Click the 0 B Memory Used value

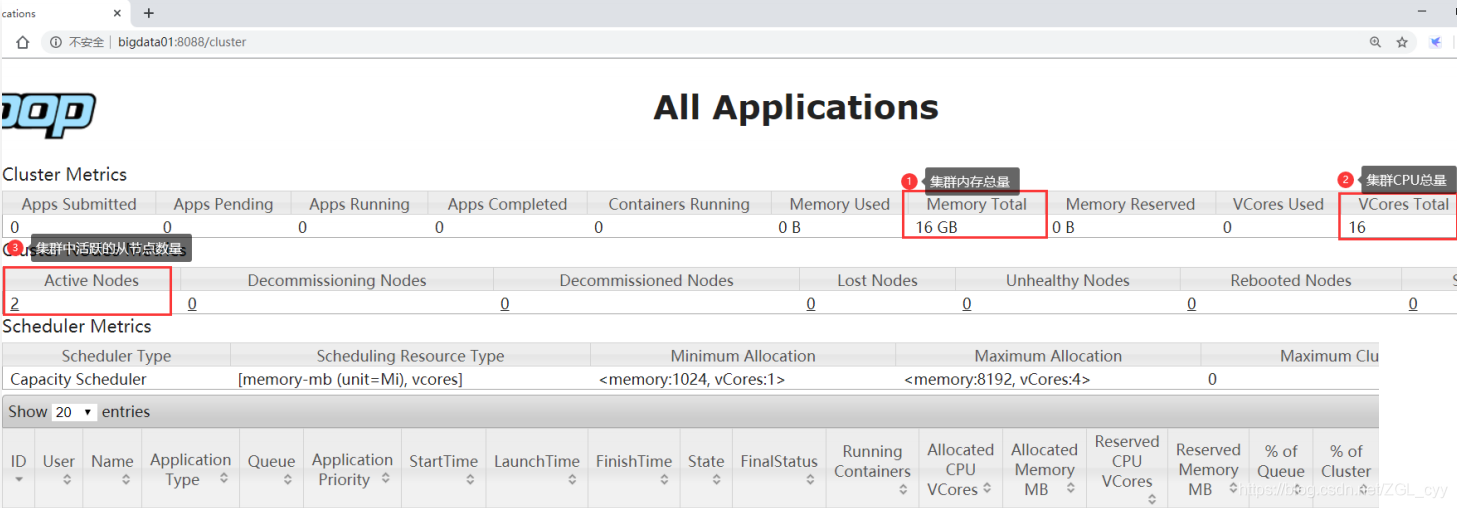[x=790, y=227]
